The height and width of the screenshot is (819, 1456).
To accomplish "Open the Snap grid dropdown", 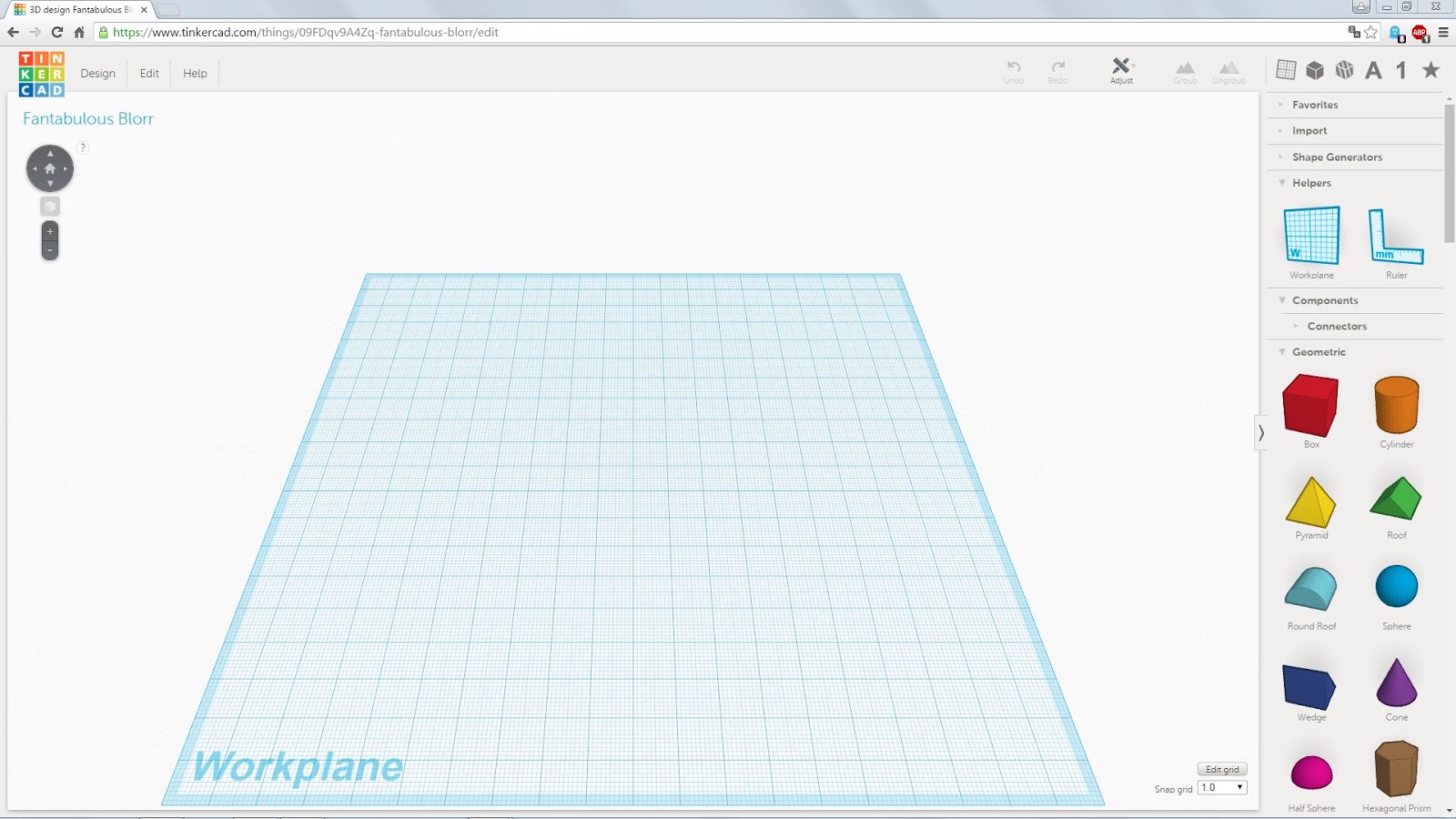I will pos(1222,788).
